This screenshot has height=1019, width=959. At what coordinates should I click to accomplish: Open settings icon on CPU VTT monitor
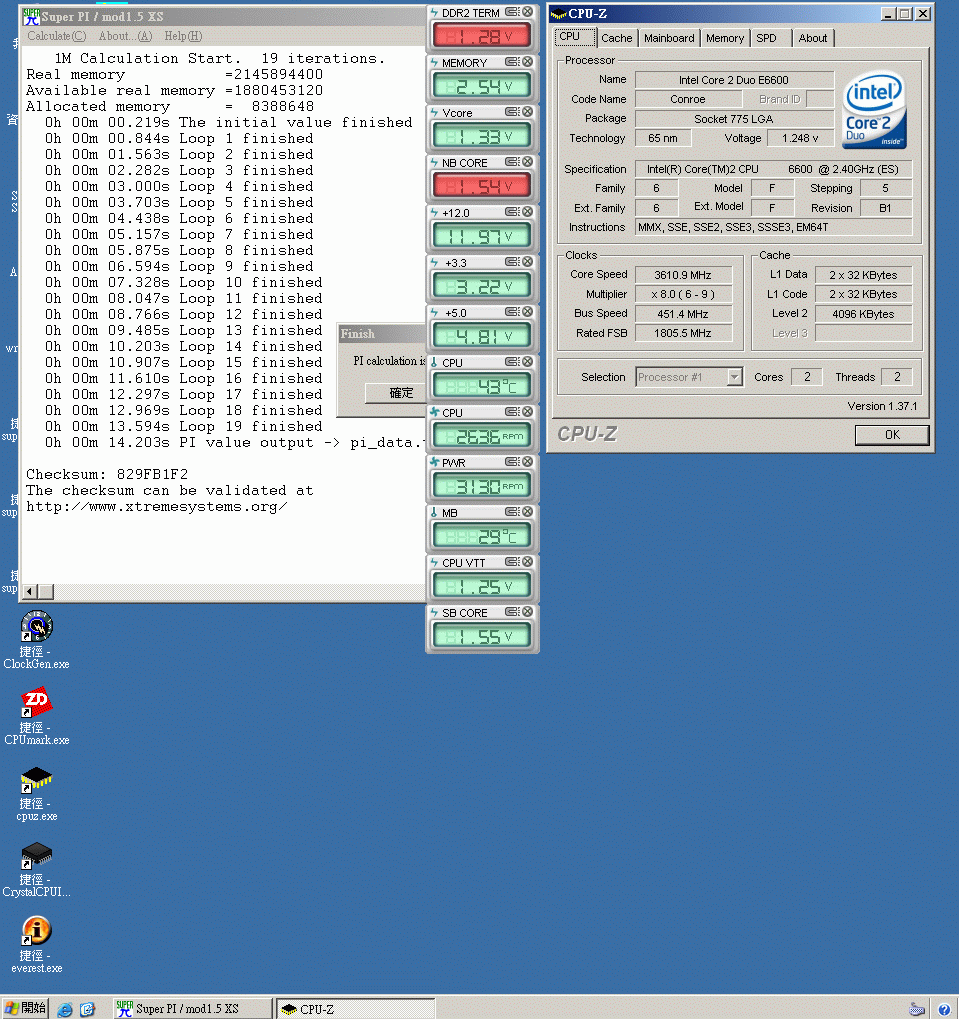(x=512, y=562)
